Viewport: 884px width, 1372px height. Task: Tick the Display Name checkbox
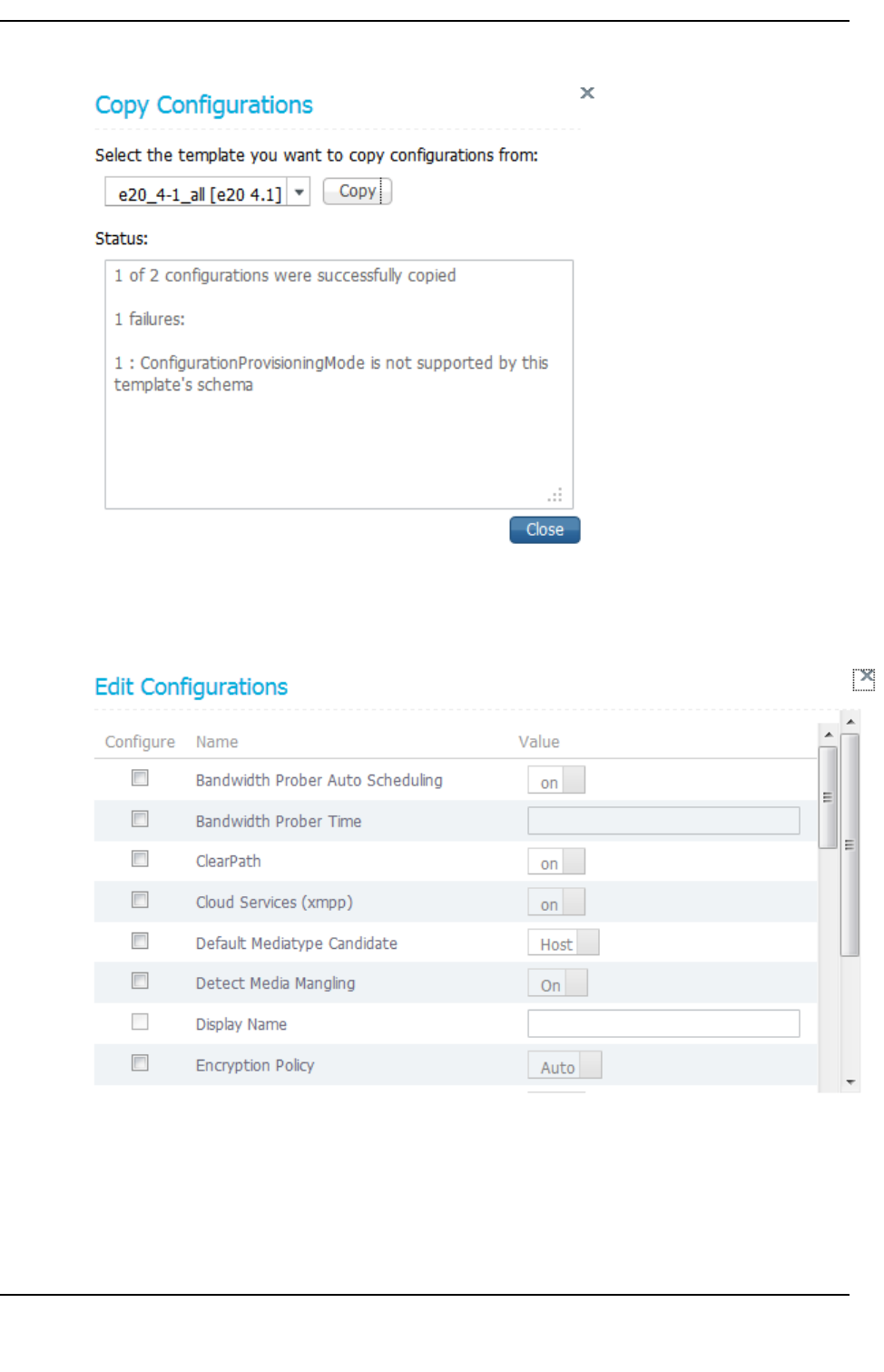coord(140,1022)
